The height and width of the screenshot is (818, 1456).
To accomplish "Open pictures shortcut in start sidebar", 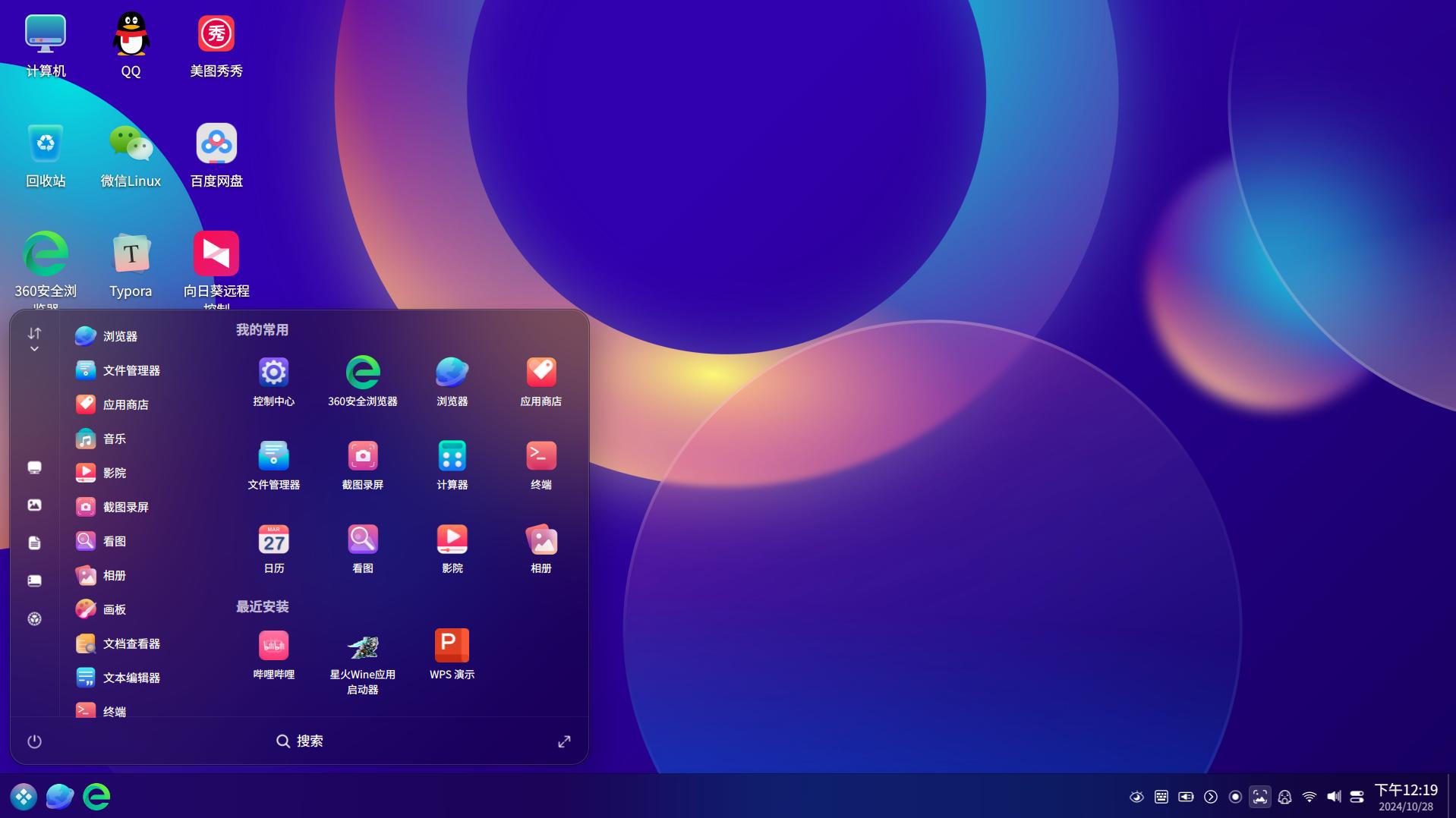I will [34, 505].
